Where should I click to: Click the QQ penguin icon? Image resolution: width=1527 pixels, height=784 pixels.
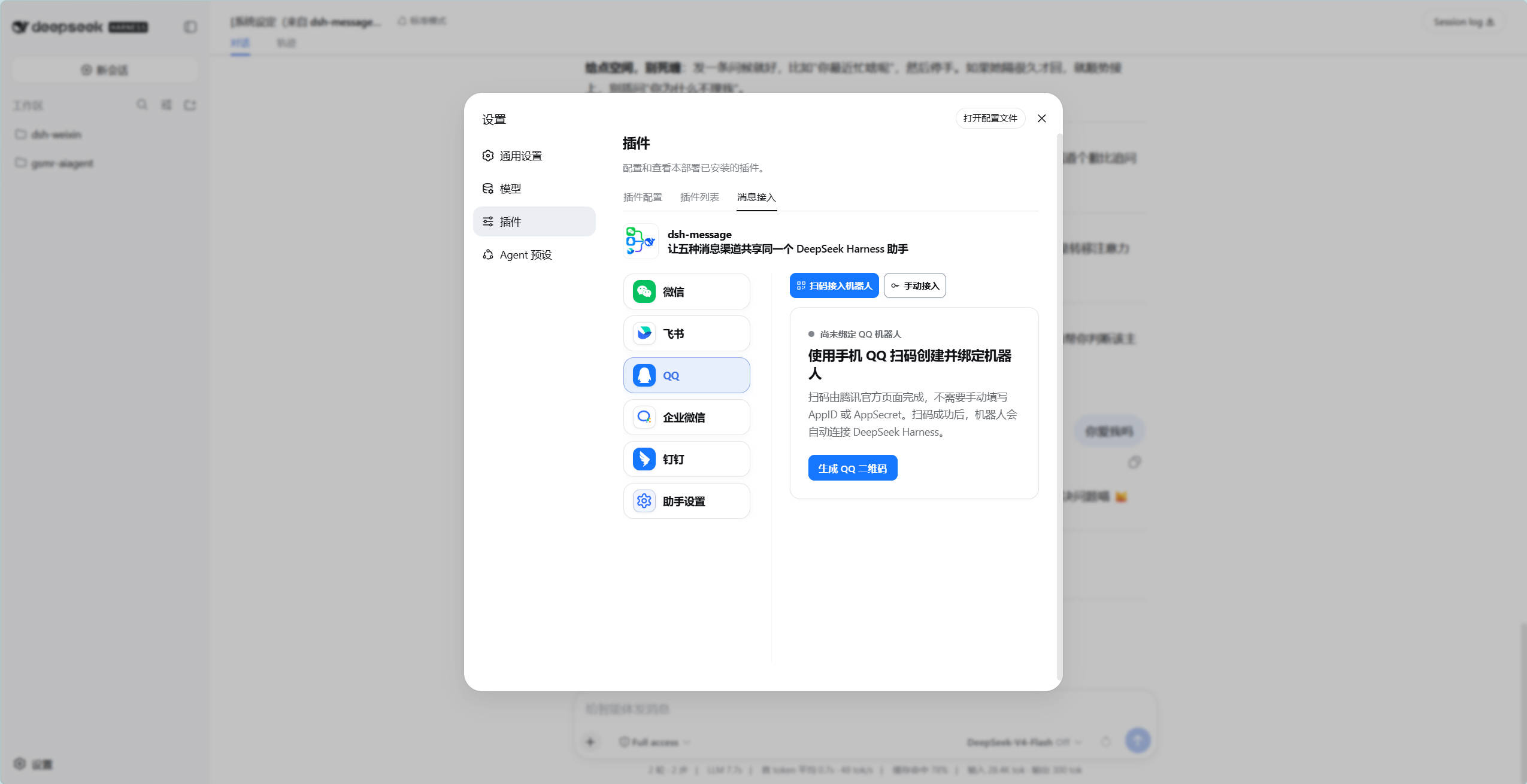[x=644, y=375]
